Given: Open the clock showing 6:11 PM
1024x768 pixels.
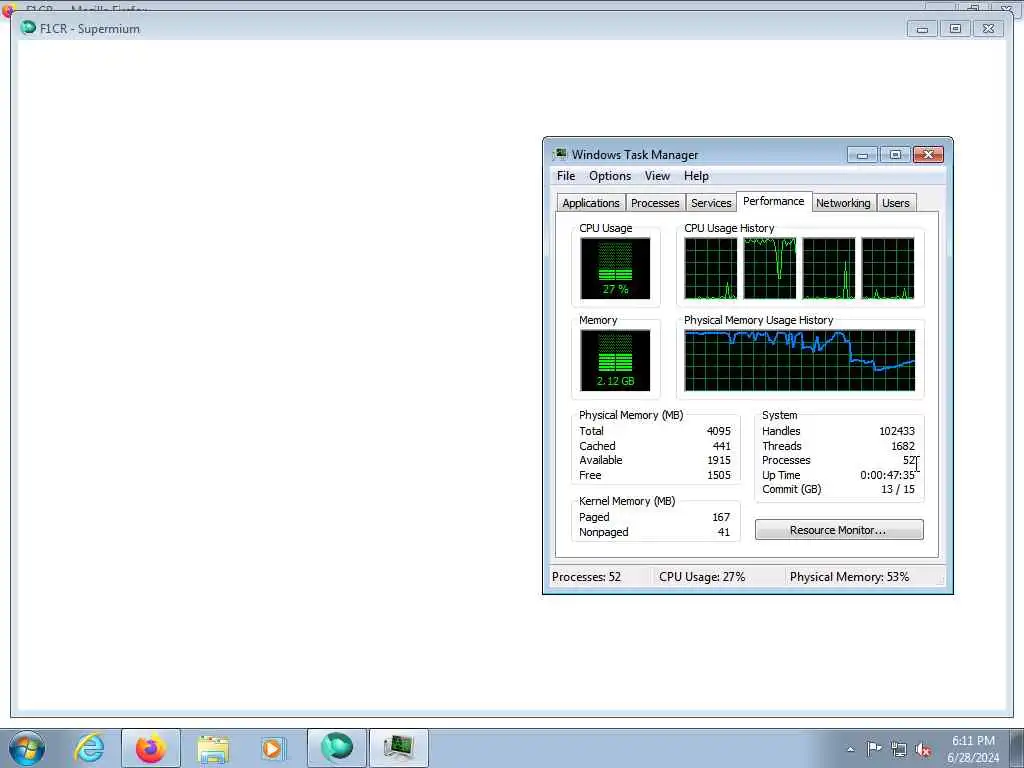Looking at the screenshot, I should tap(973, 749).
